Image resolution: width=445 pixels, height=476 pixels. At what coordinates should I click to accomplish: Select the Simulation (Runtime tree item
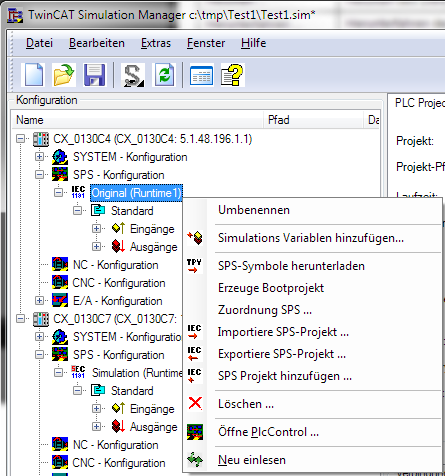(137, 373)
